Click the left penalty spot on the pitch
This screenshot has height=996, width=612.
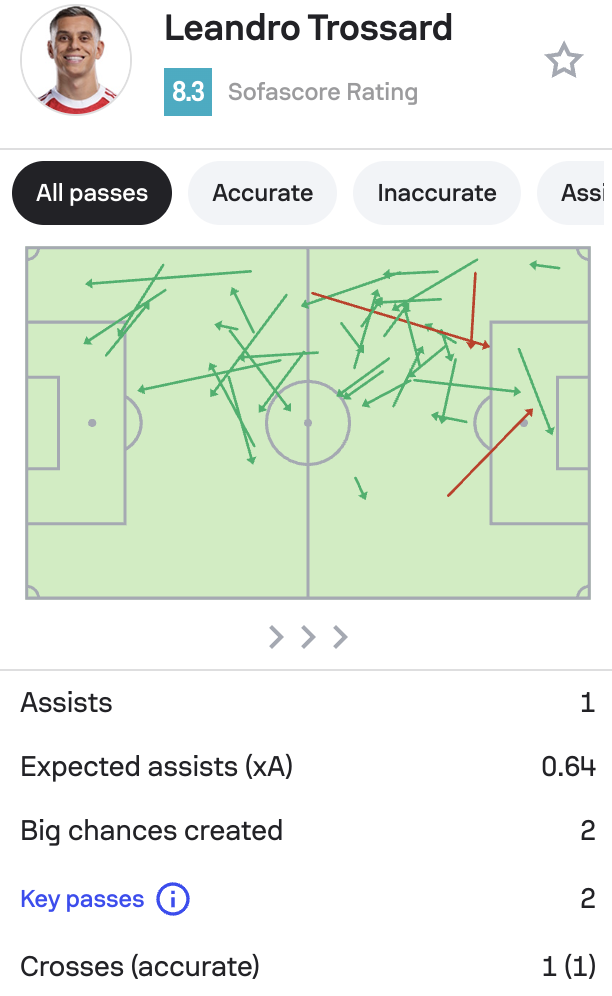[x=92, y=423]
